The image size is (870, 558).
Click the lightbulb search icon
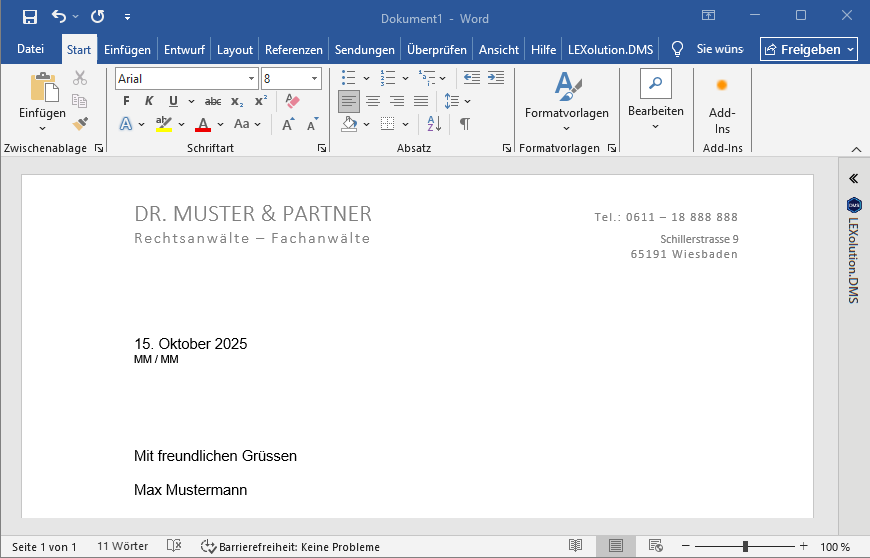(677, 49)
